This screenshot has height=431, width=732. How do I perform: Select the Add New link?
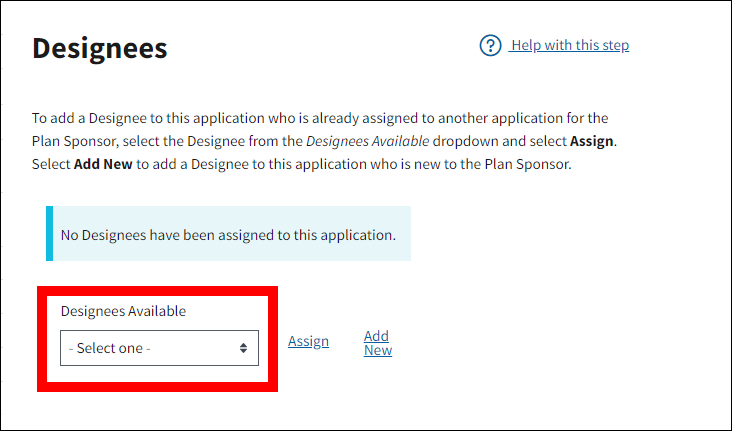(x=377, y=343)
